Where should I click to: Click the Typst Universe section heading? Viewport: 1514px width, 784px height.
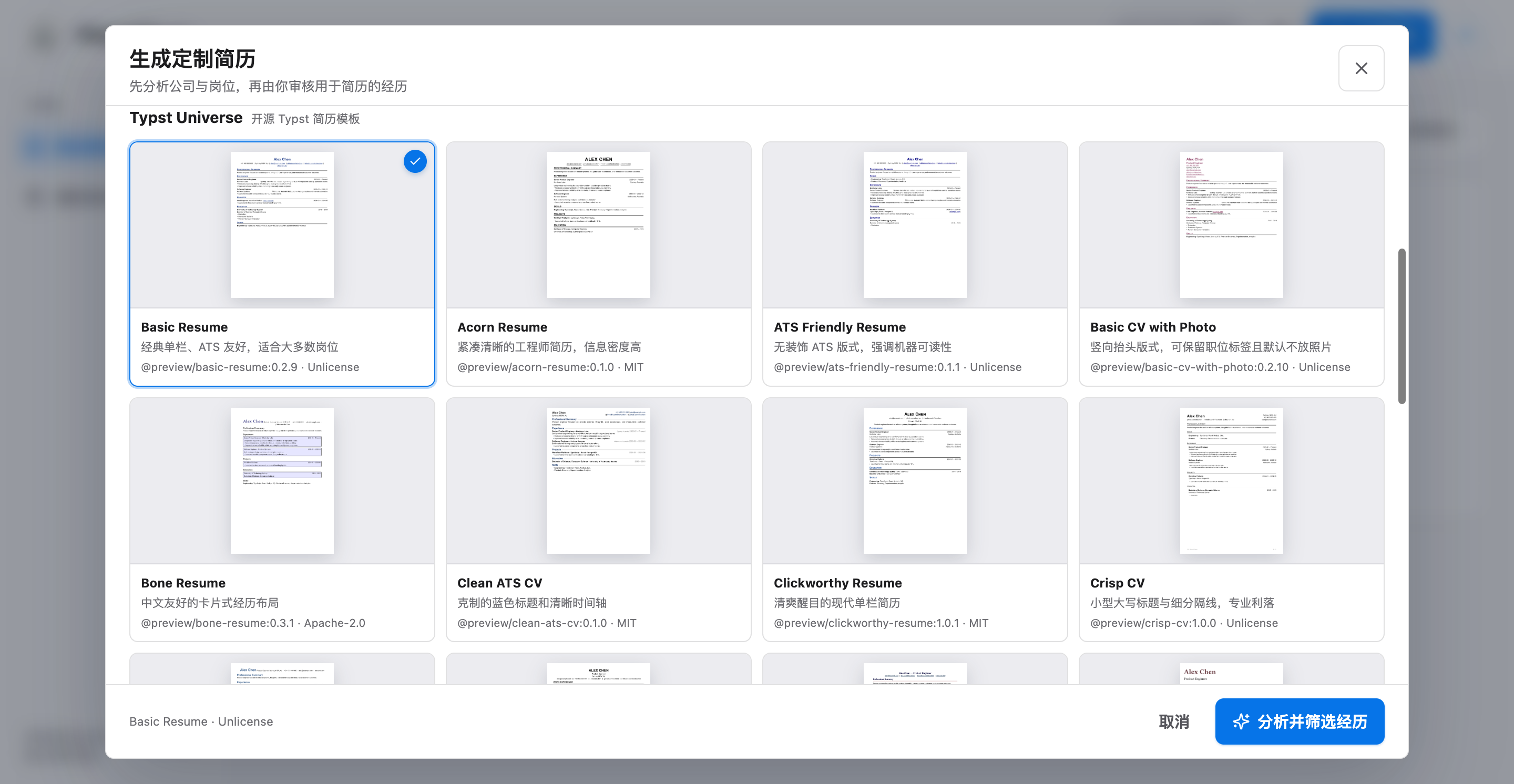tap(186, 118)
